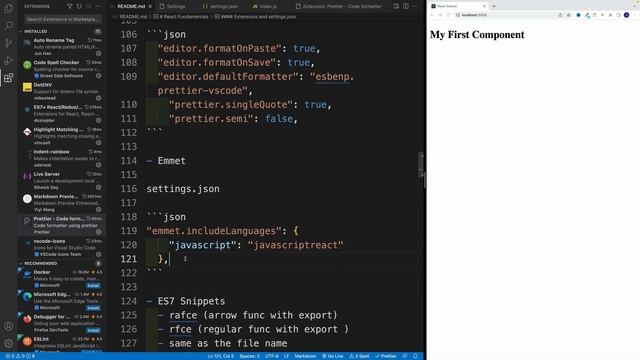Open editor more actions menu
This screenshot has width=640, height=360.
(416, 7)
